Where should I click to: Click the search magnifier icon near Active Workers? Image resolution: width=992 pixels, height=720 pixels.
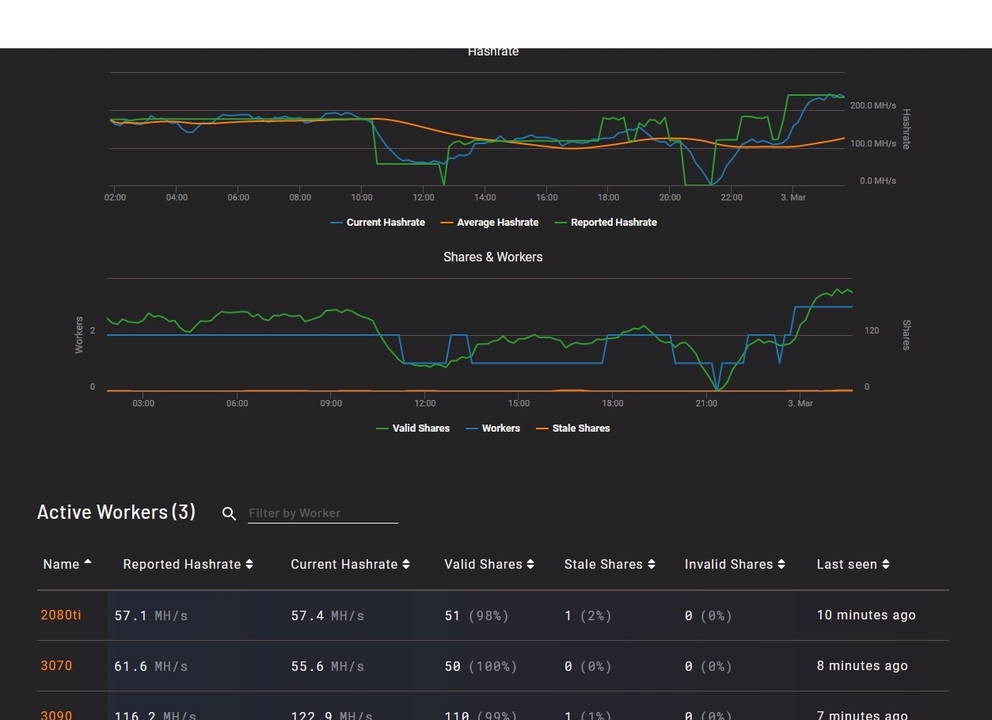(229, 514)
